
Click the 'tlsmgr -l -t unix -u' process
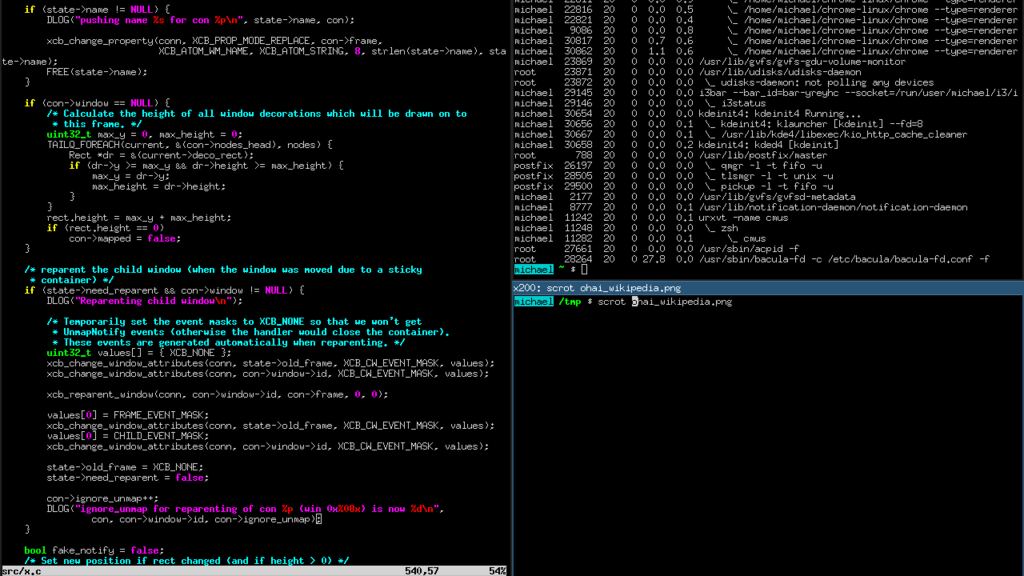(x=777, y=176)
